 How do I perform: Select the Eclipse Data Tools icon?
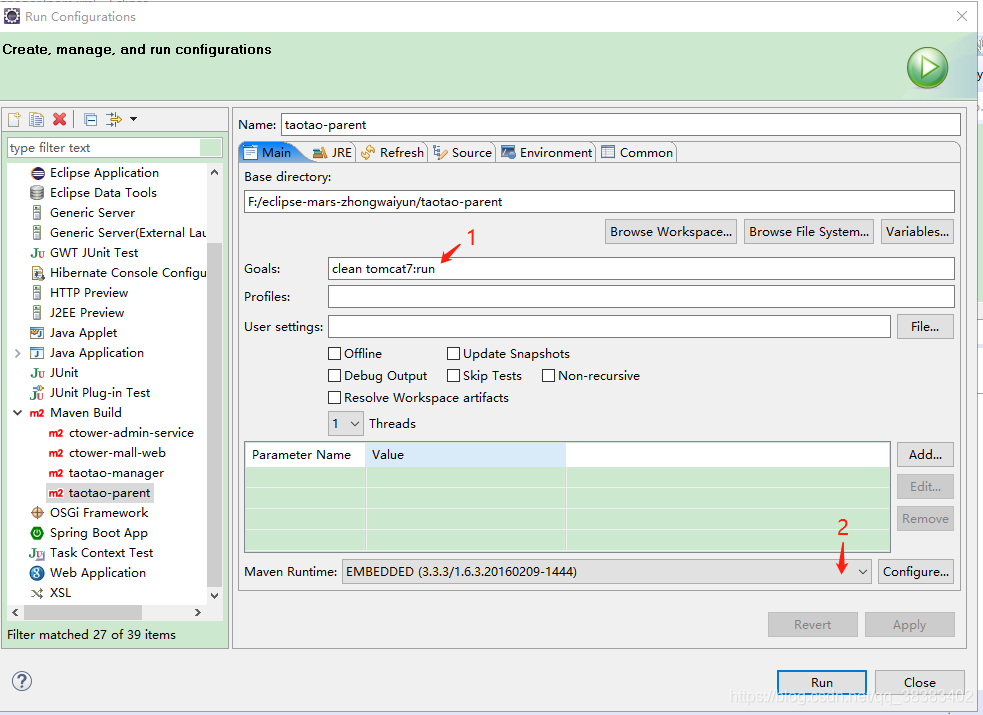coord(38,193)
